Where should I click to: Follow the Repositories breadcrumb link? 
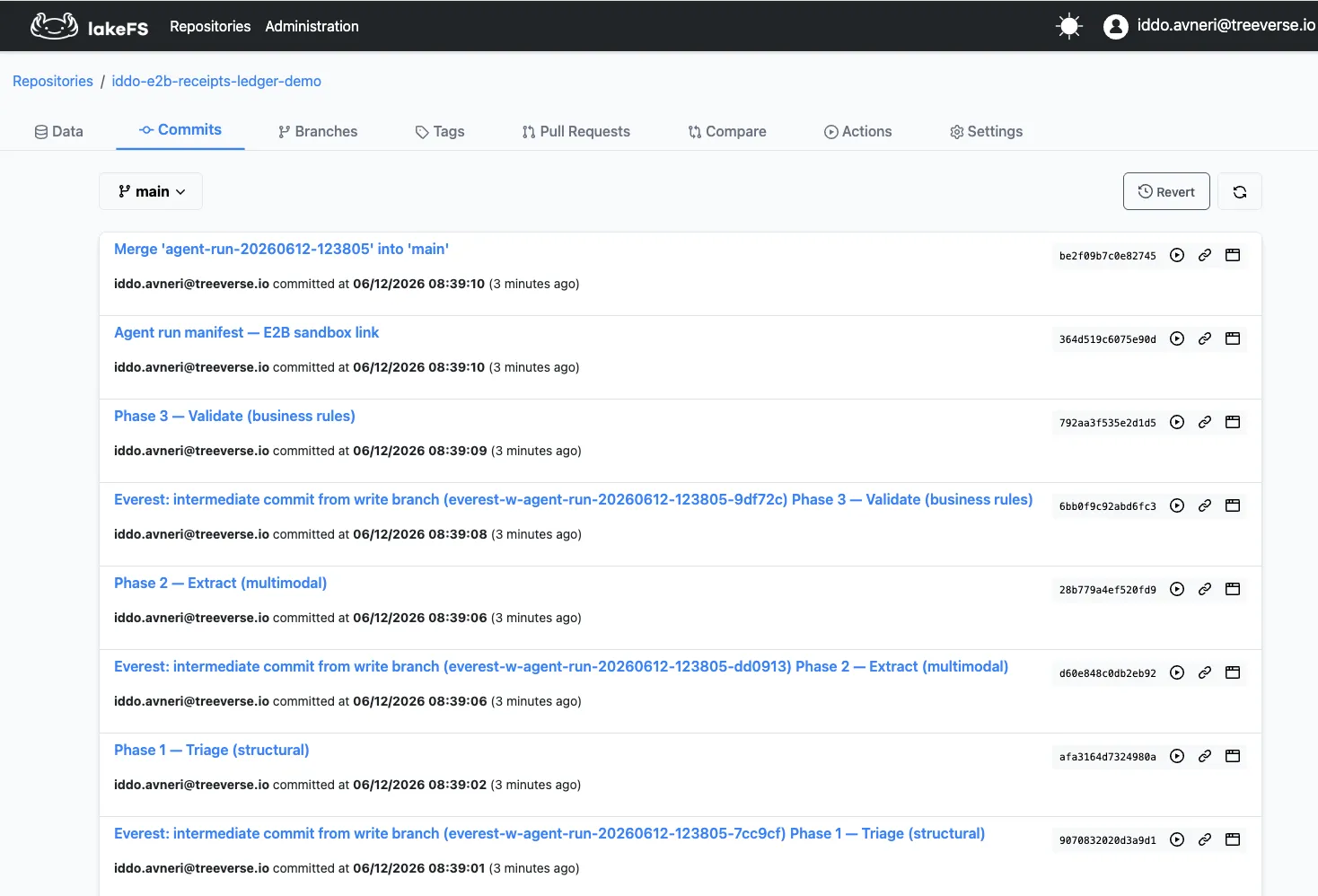[x=53, y=81]
